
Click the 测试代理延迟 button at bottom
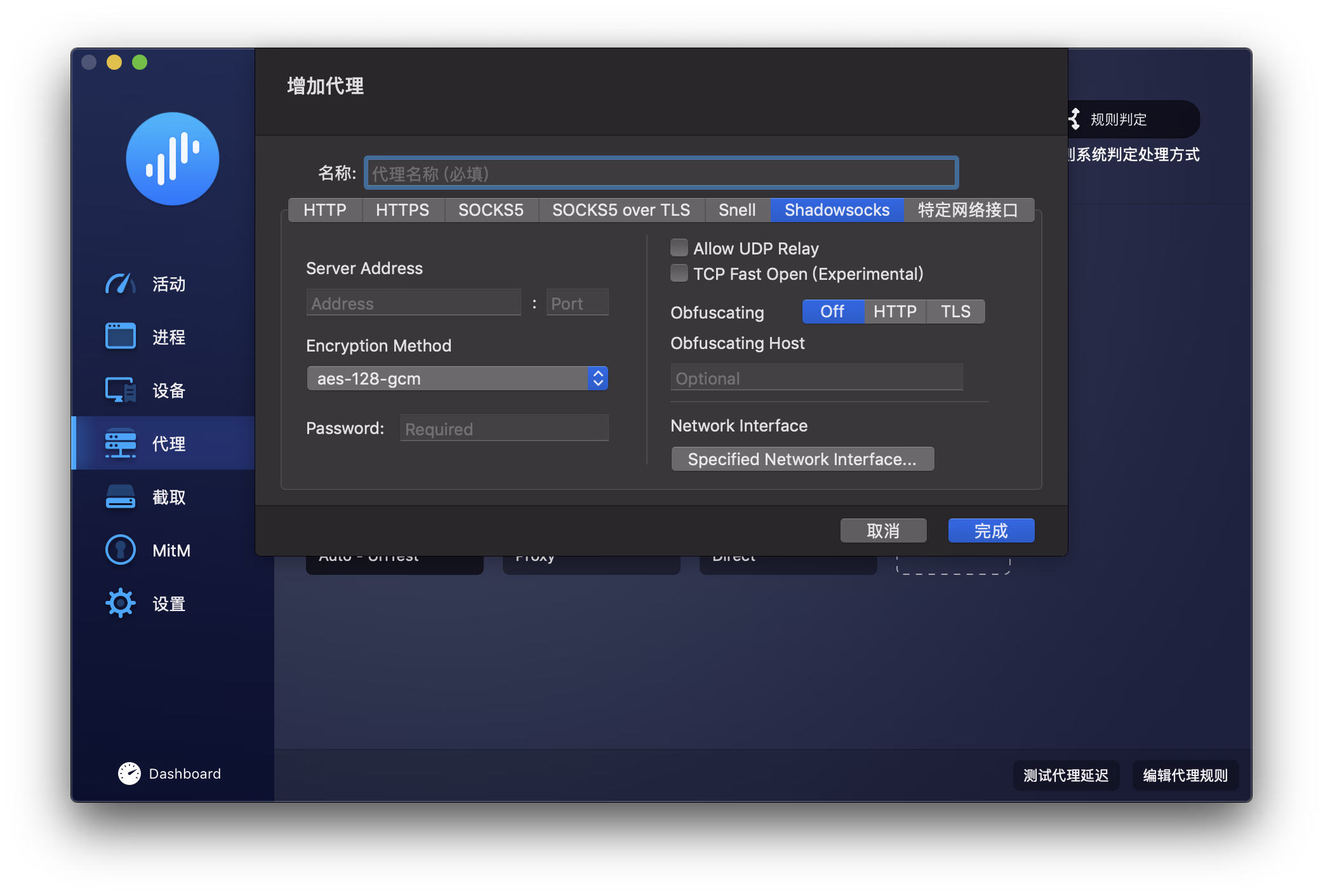1065,775
